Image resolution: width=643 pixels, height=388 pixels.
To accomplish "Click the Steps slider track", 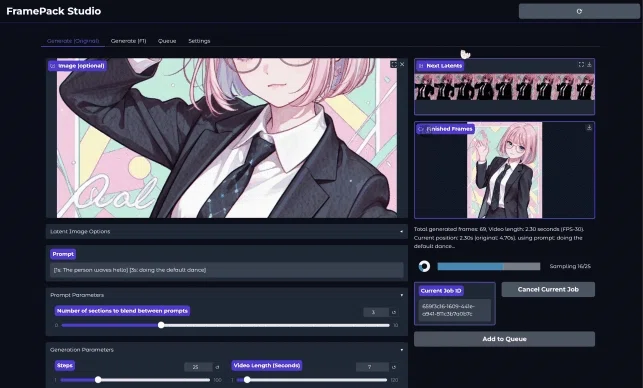I will click(x=135, y=380).
